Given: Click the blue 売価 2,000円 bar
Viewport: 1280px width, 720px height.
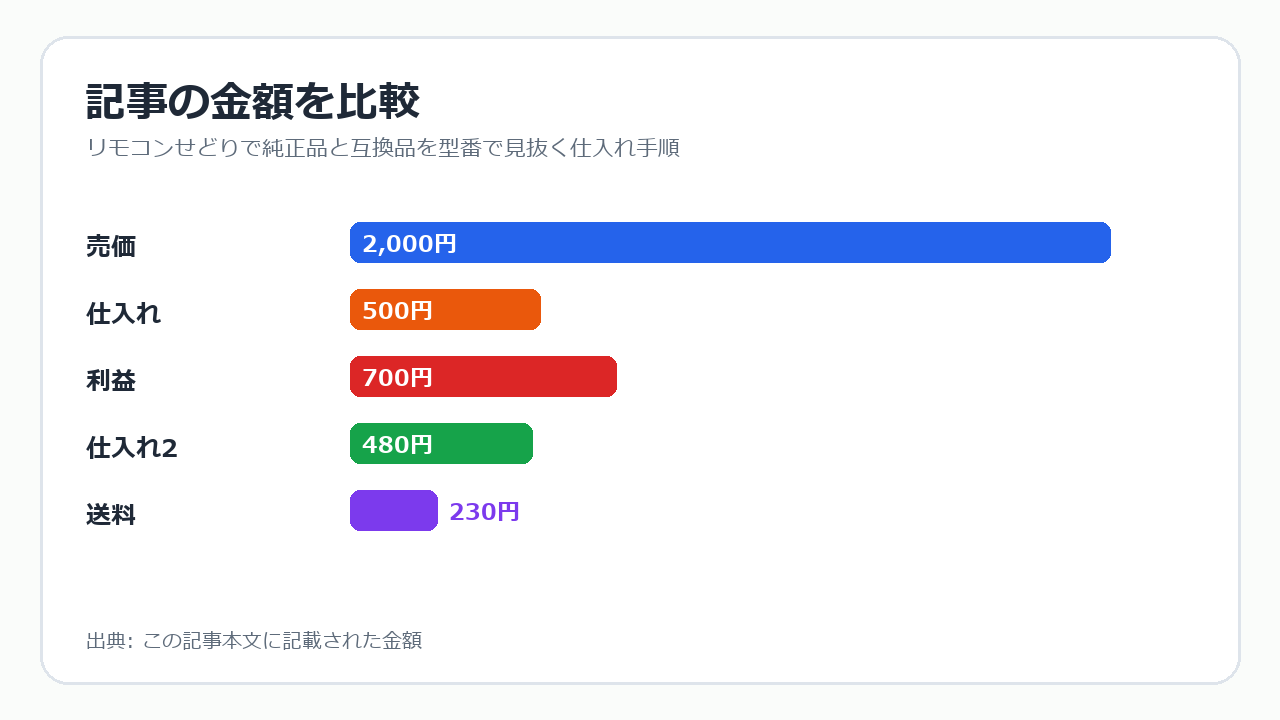Looking at the screenshot, I should (x=730, y=243).
